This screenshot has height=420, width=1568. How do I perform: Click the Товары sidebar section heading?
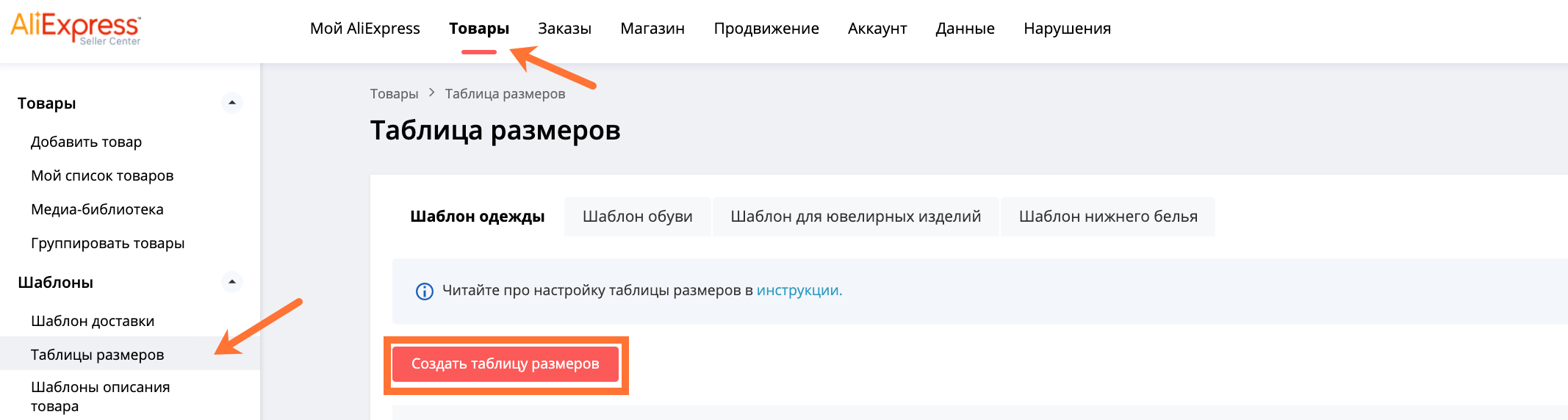click(47, 104)
